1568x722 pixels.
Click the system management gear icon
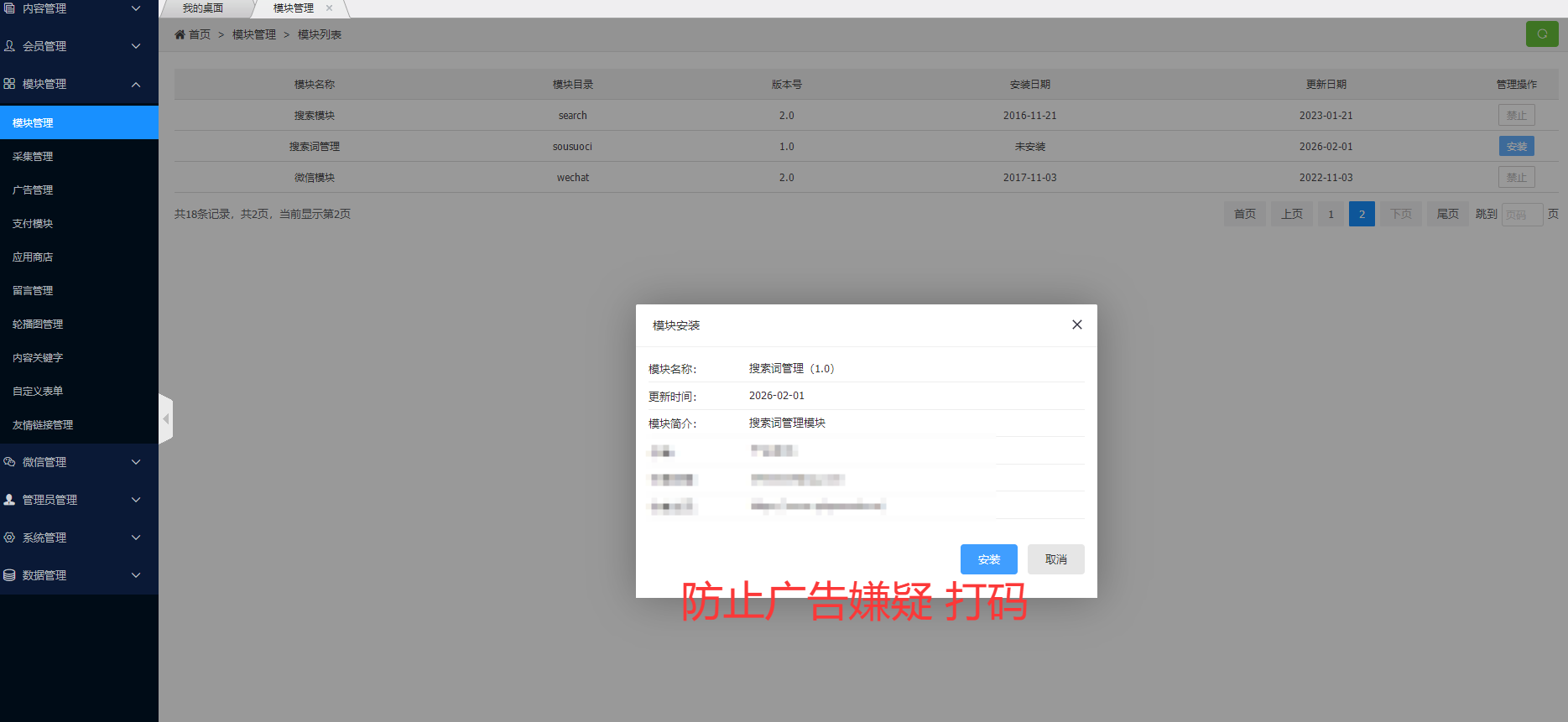[9, 538]
